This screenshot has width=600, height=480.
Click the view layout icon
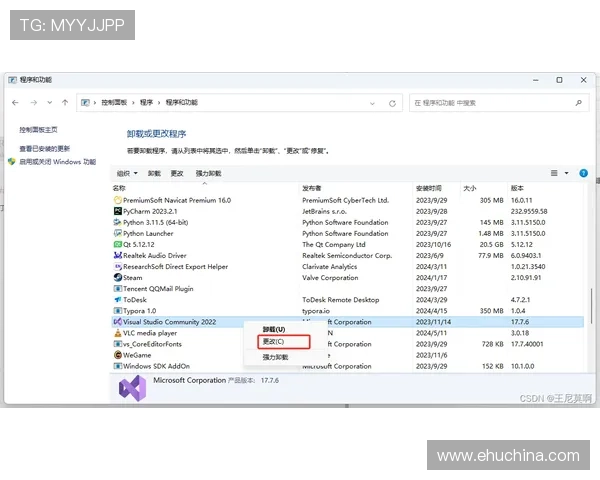tap(554, 173)
